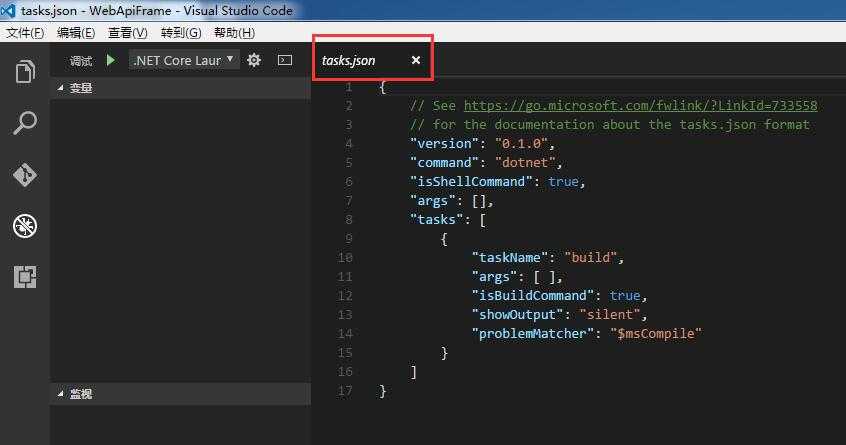Open the Extensions view

(25, 277)
